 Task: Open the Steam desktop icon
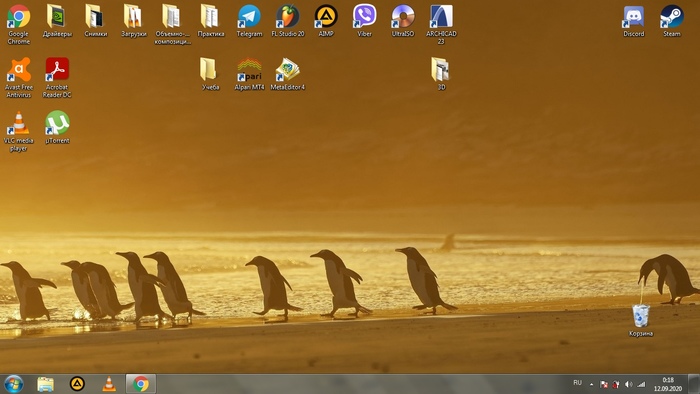point(671,21)
